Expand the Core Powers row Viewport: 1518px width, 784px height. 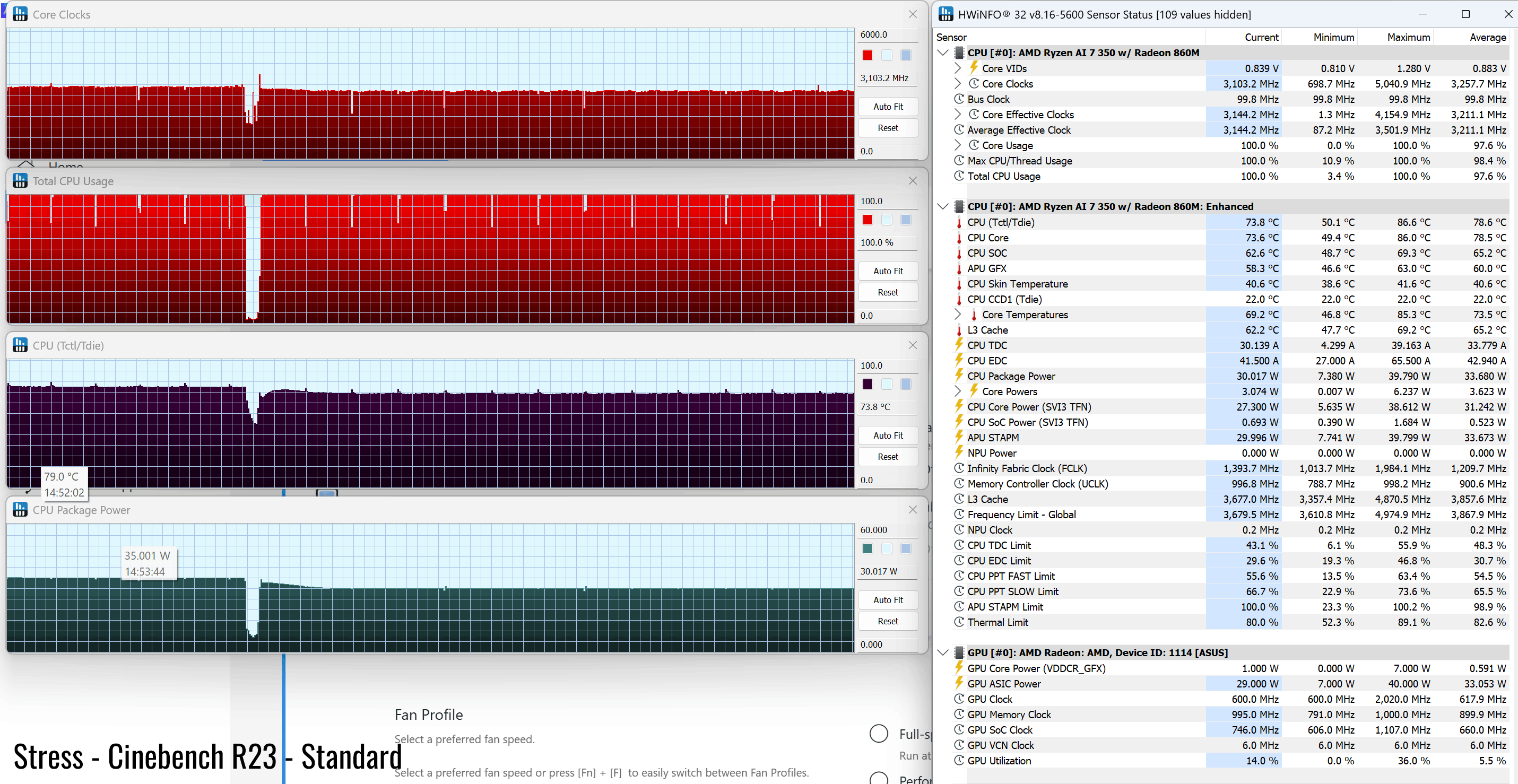click(x=958, y=391)
